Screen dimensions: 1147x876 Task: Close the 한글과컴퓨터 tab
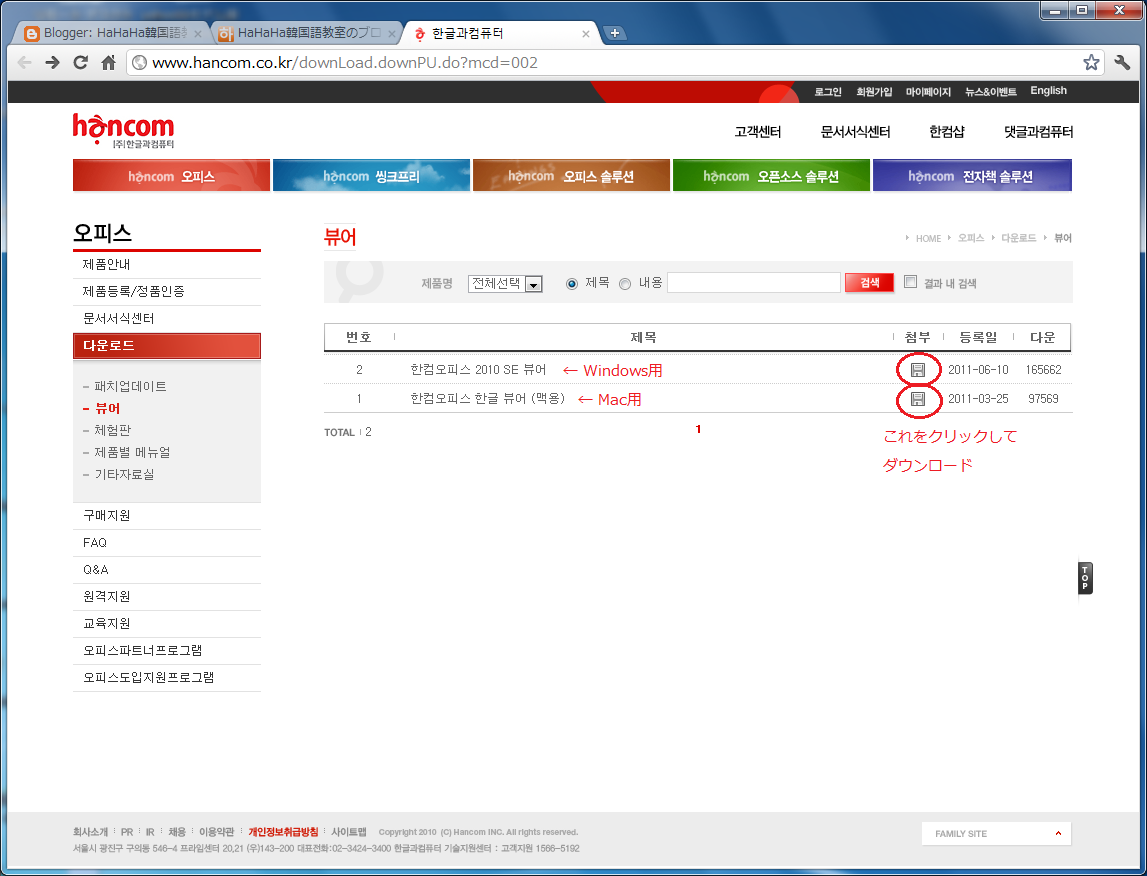click(585, 34)
